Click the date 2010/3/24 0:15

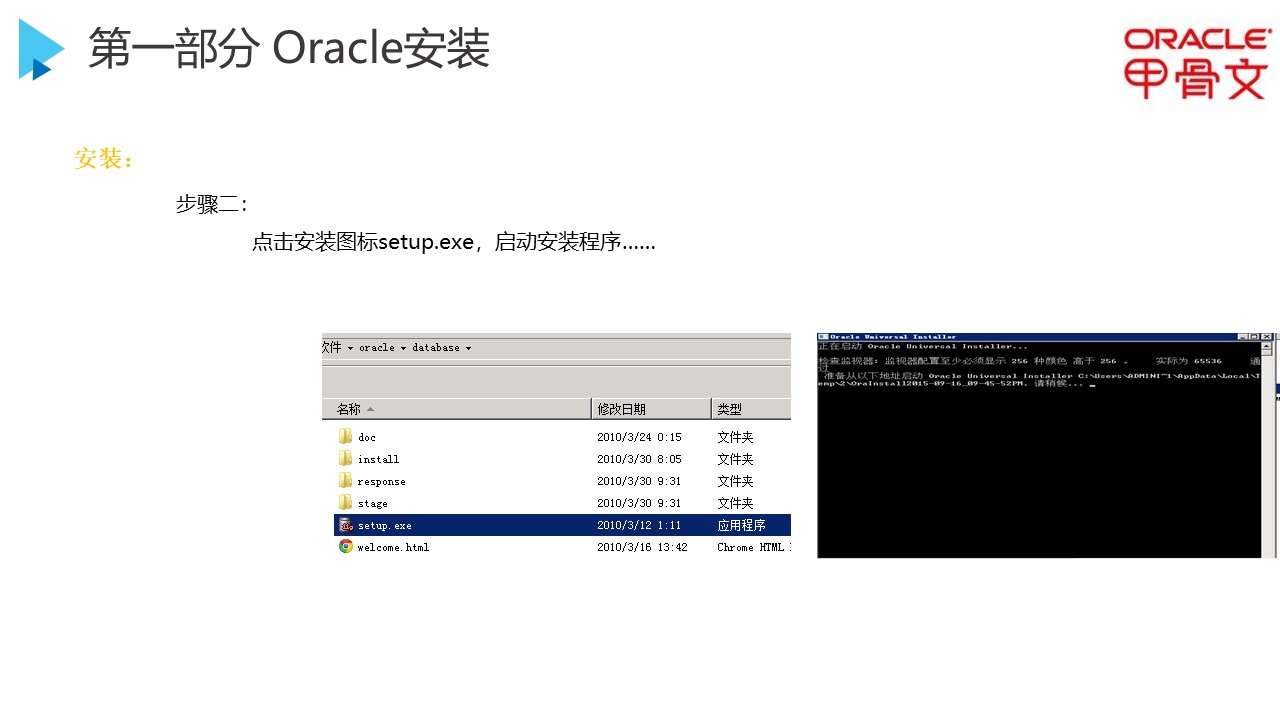pos(639,437)
